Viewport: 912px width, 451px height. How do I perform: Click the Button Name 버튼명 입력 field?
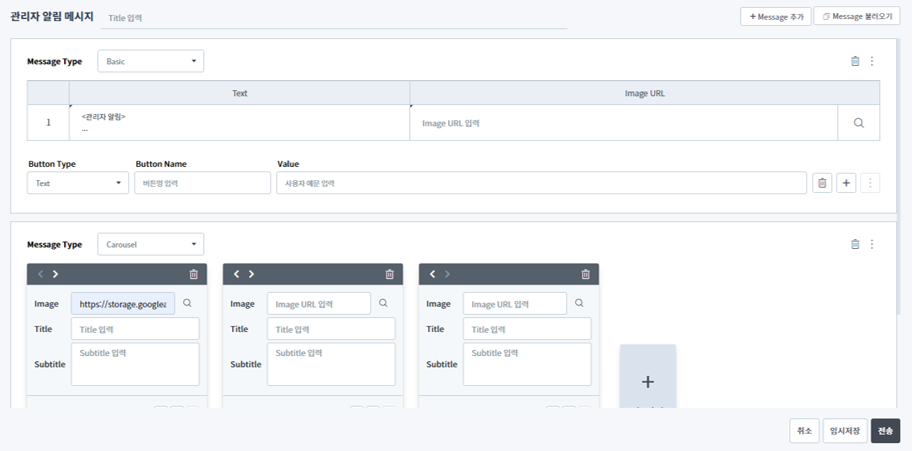pos(203,183)
